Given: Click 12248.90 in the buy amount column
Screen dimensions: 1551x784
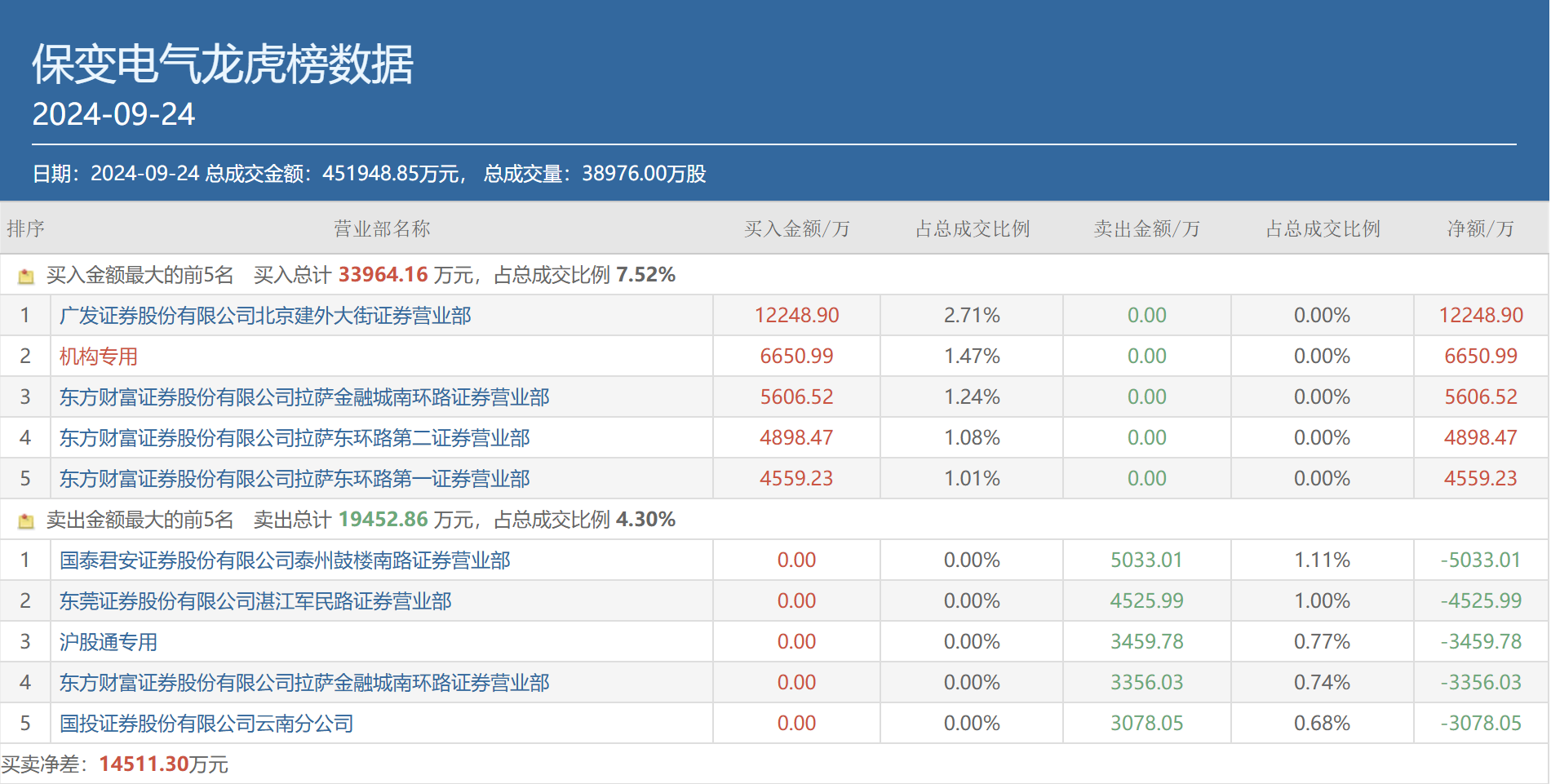Looking at the screenshot, I should pyautogui.click(x=796, y=316).
